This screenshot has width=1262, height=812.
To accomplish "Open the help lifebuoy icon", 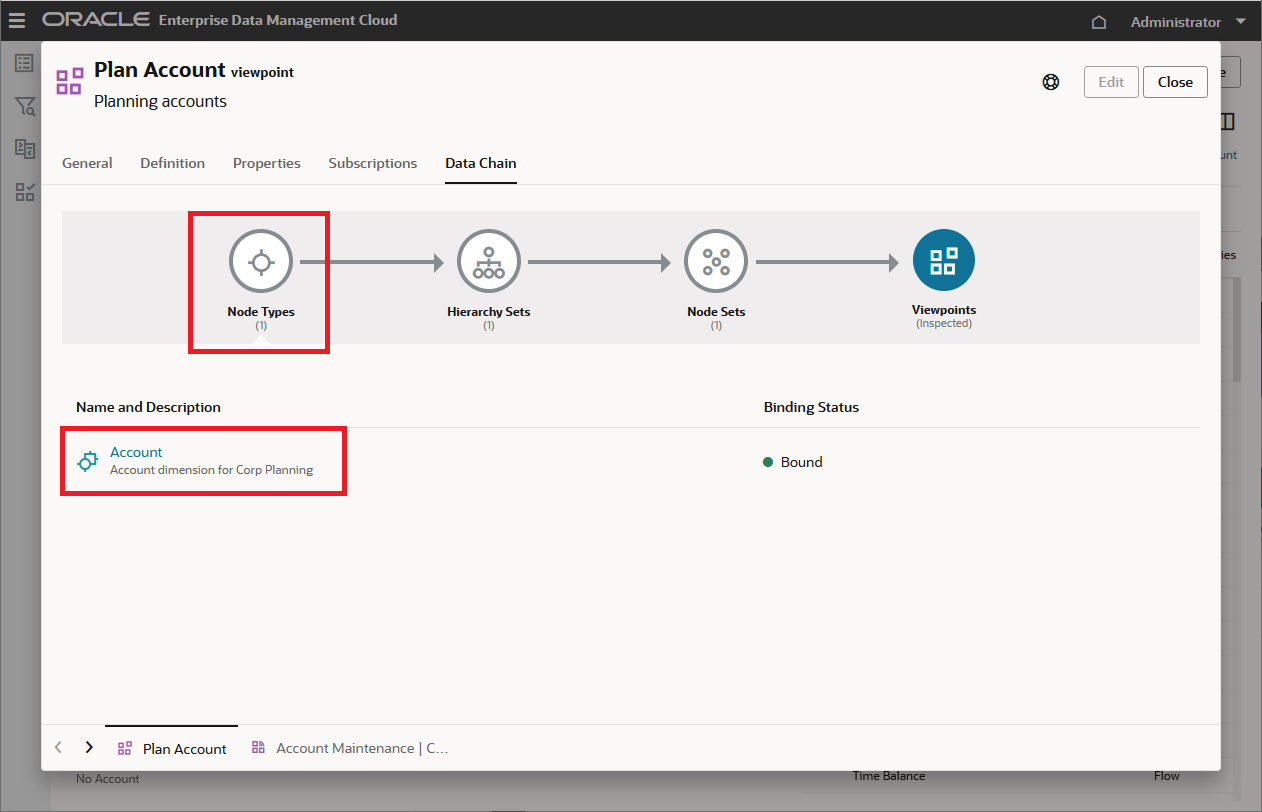I will [1051, 82].
